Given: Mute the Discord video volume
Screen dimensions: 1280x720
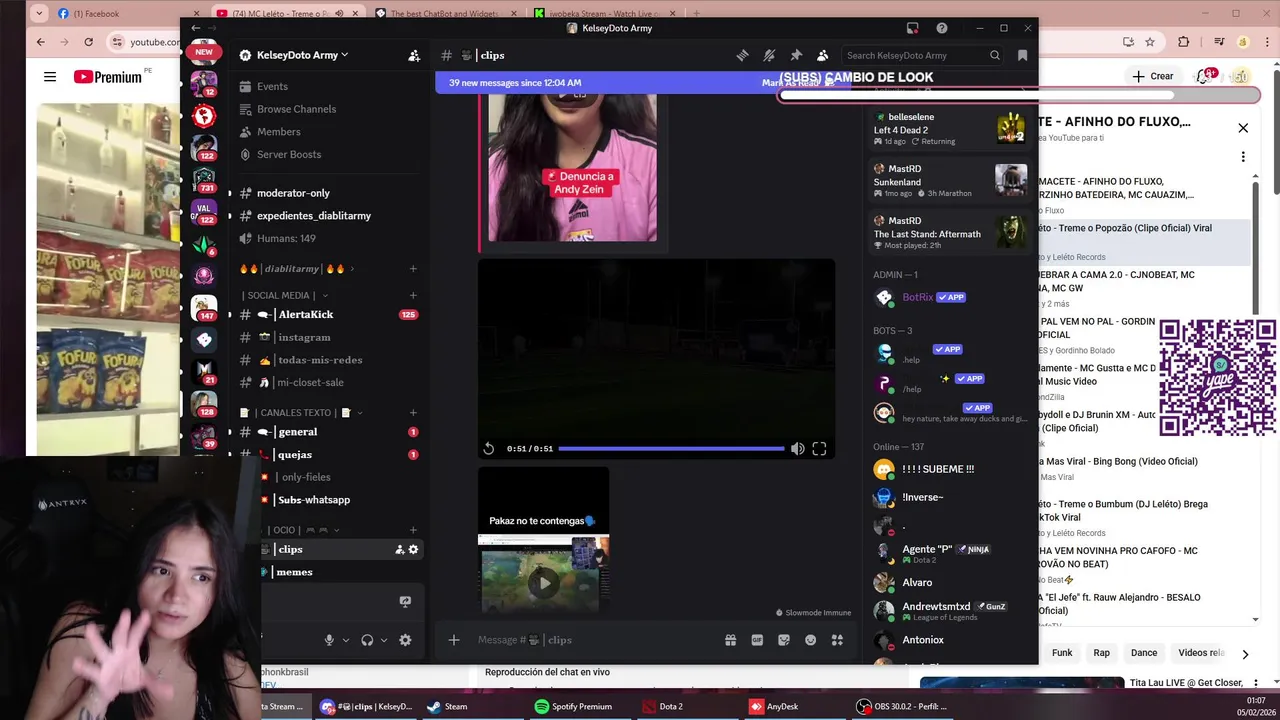Looking at the screenshot, I should tap(797, 449).
